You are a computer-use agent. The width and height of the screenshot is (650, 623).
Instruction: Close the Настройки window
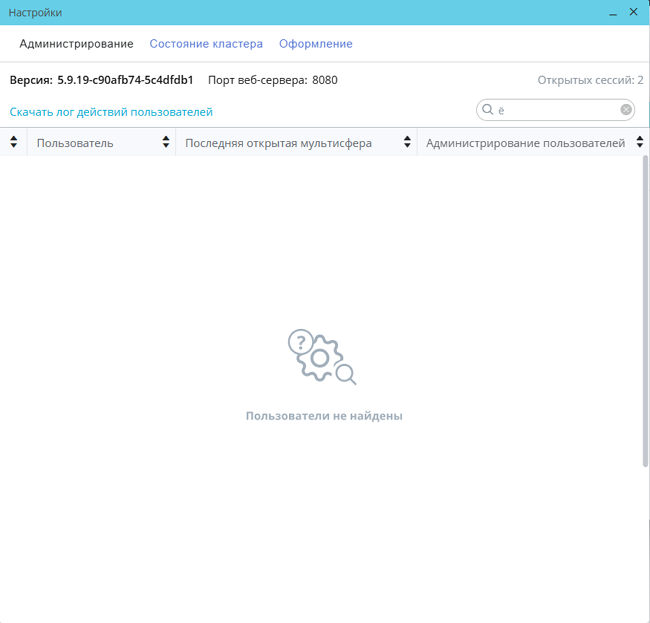point(634,12)
